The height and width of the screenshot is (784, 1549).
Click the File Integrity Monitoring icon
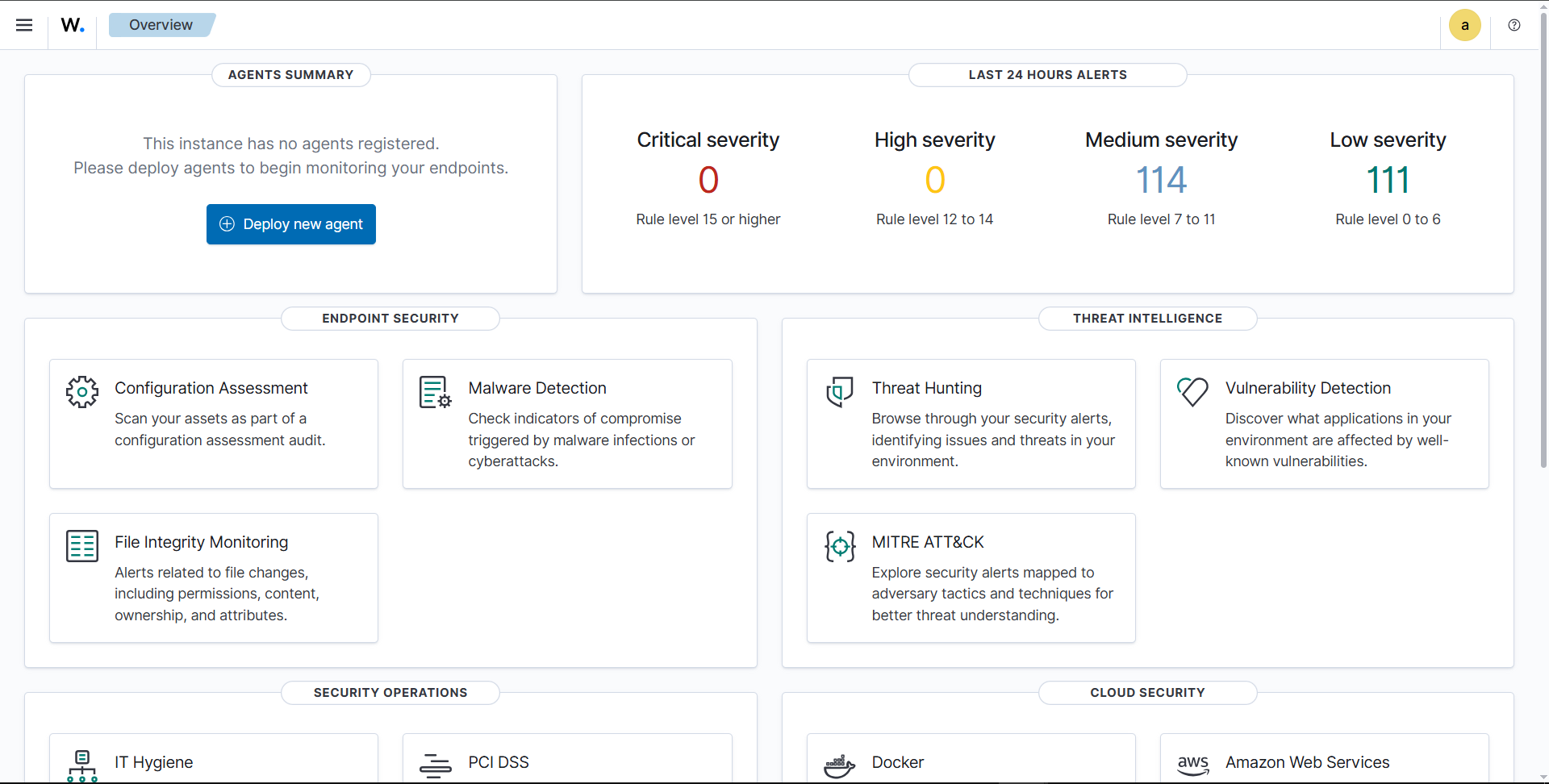point(82,546)
